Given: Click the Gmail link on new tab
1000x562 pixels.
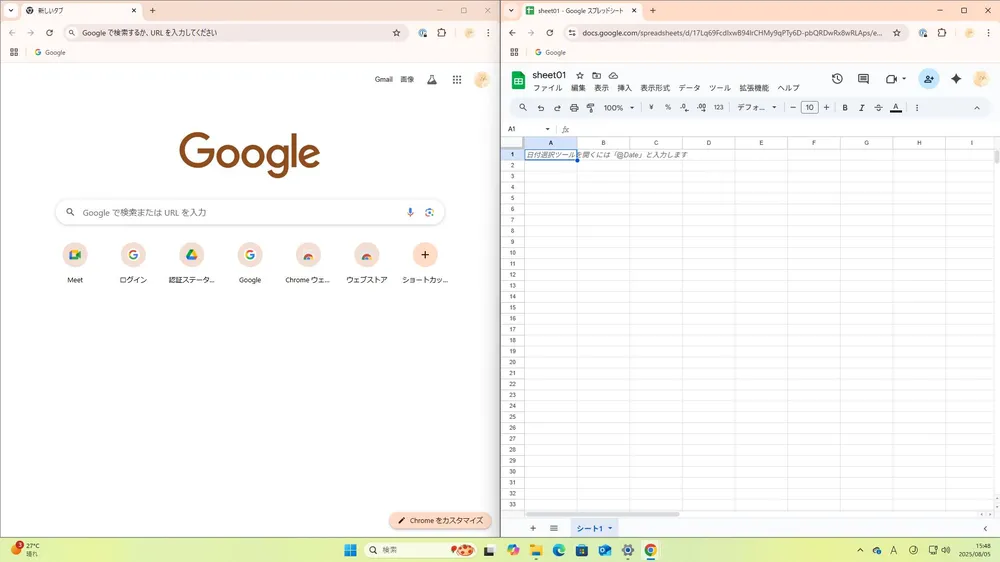Looking at the screenshot, I should click(383, 80).
